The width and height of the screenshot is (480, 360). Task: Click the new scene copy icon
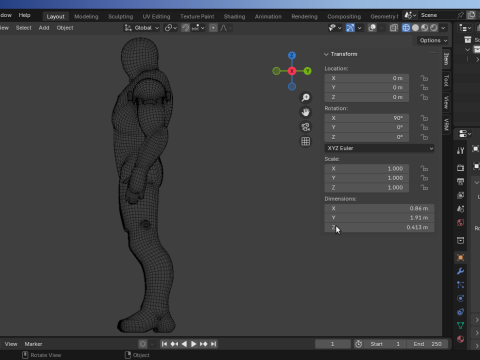click(x=471, y=15)
